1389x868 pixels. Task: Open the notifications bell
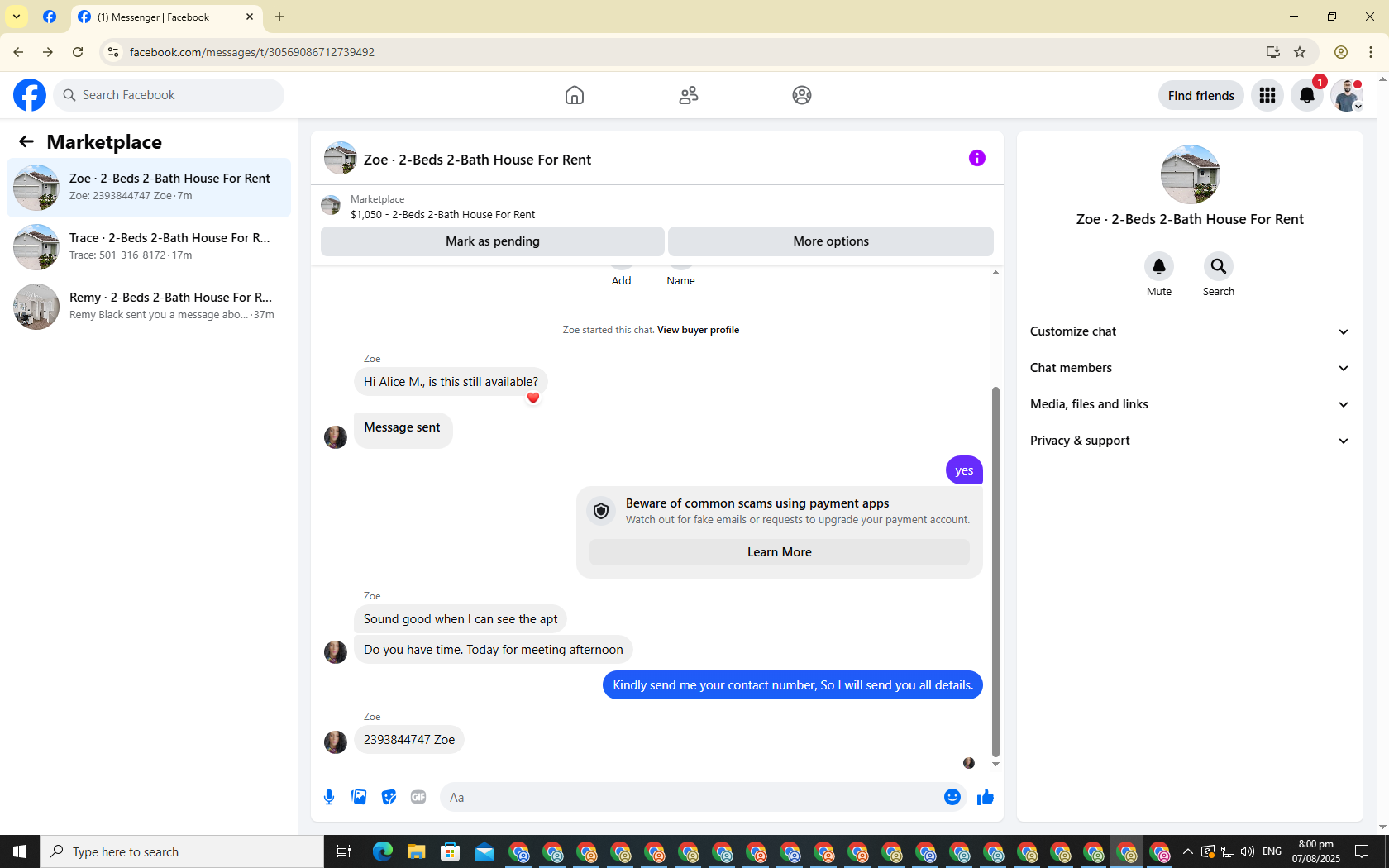[x=1307, y=95]
